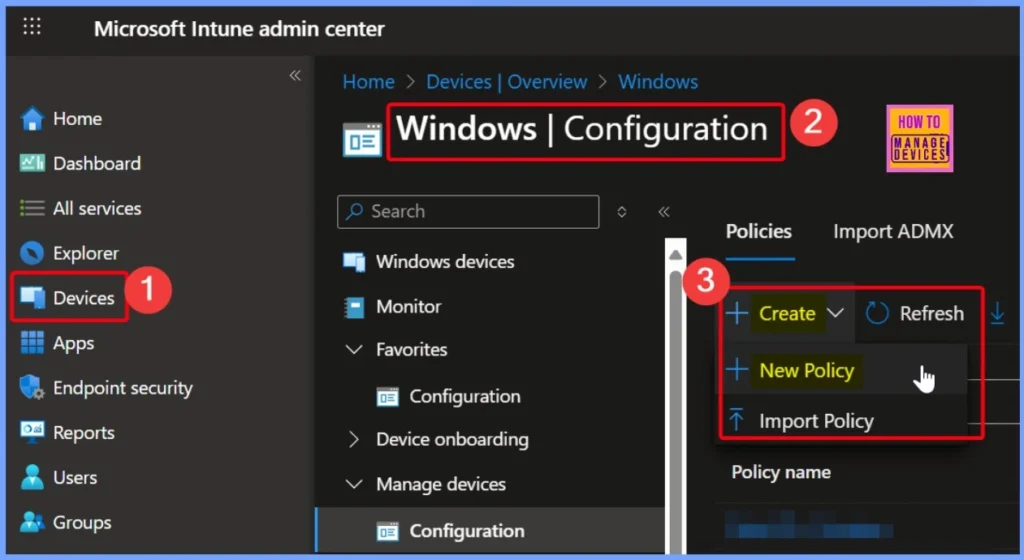Image resolution: width=1024 pixels, height=560 pixels.
Task: Click the expand/collapse all up-down arrows
Action: [622, 211]
